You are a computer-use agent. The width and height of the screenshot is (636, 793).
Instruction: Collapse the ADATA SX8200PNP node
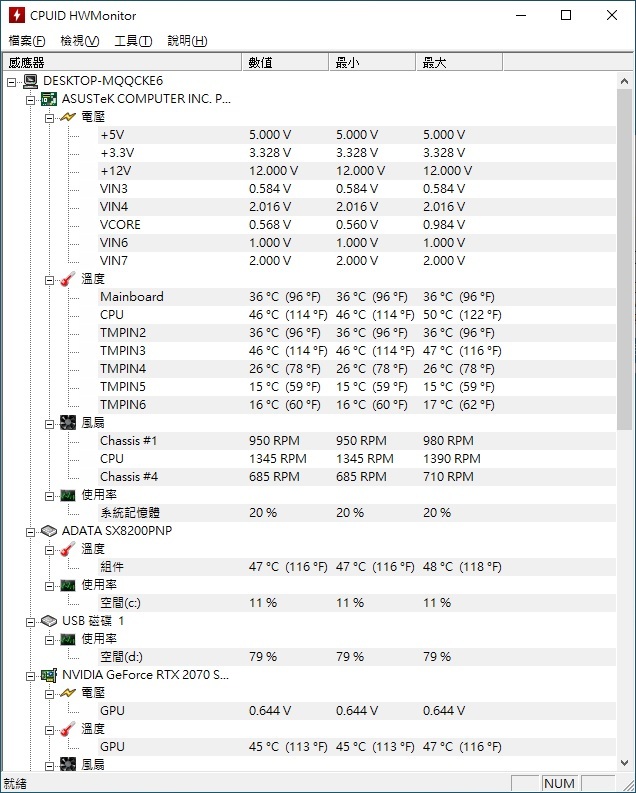coord(30,532)
